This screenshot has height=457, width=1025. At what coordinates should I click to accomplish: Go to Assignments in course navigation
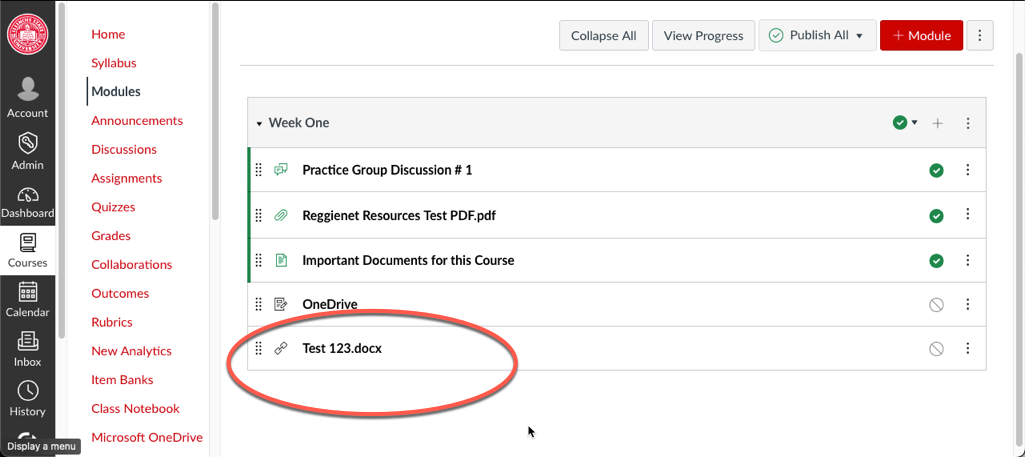[127, 178]
